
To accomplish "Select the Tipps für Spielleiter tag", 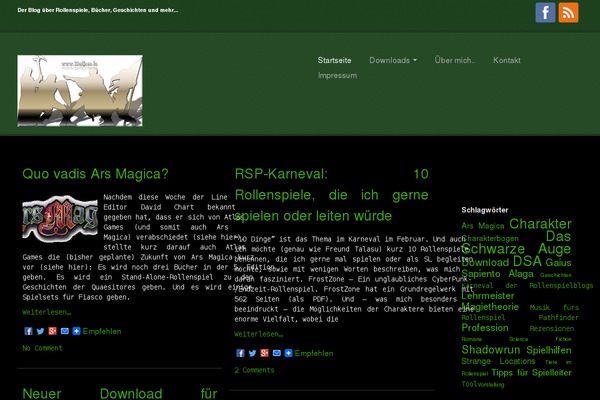I will pyautogui.click(x=531, y=372).
